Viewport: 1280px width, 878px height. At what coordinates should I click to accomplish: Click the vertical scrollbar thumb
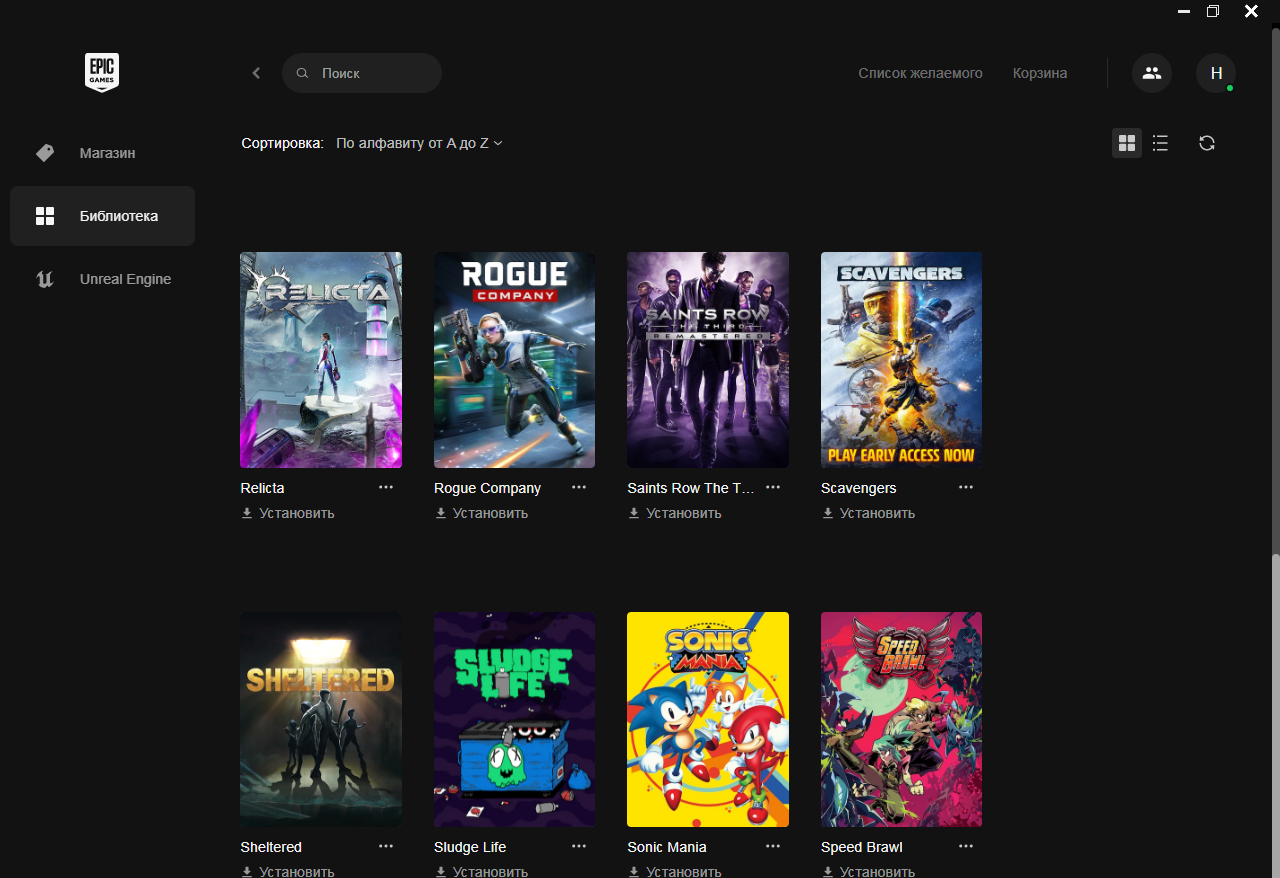(x=1275, y=714)
